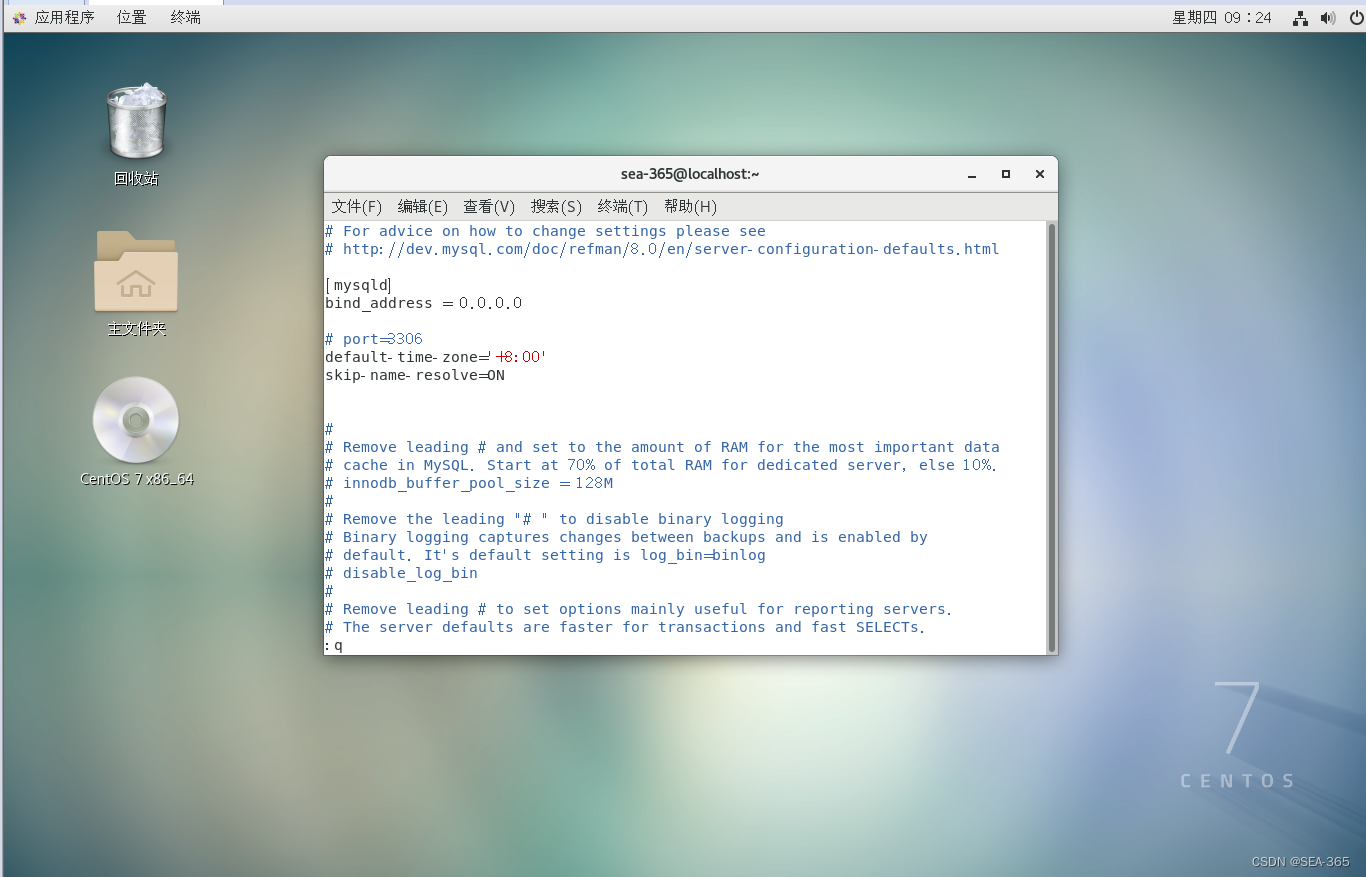Viewport: 1366px width, 877px height.
Task: Click the 'server defaults are faster' line
Action: (625, 627)
